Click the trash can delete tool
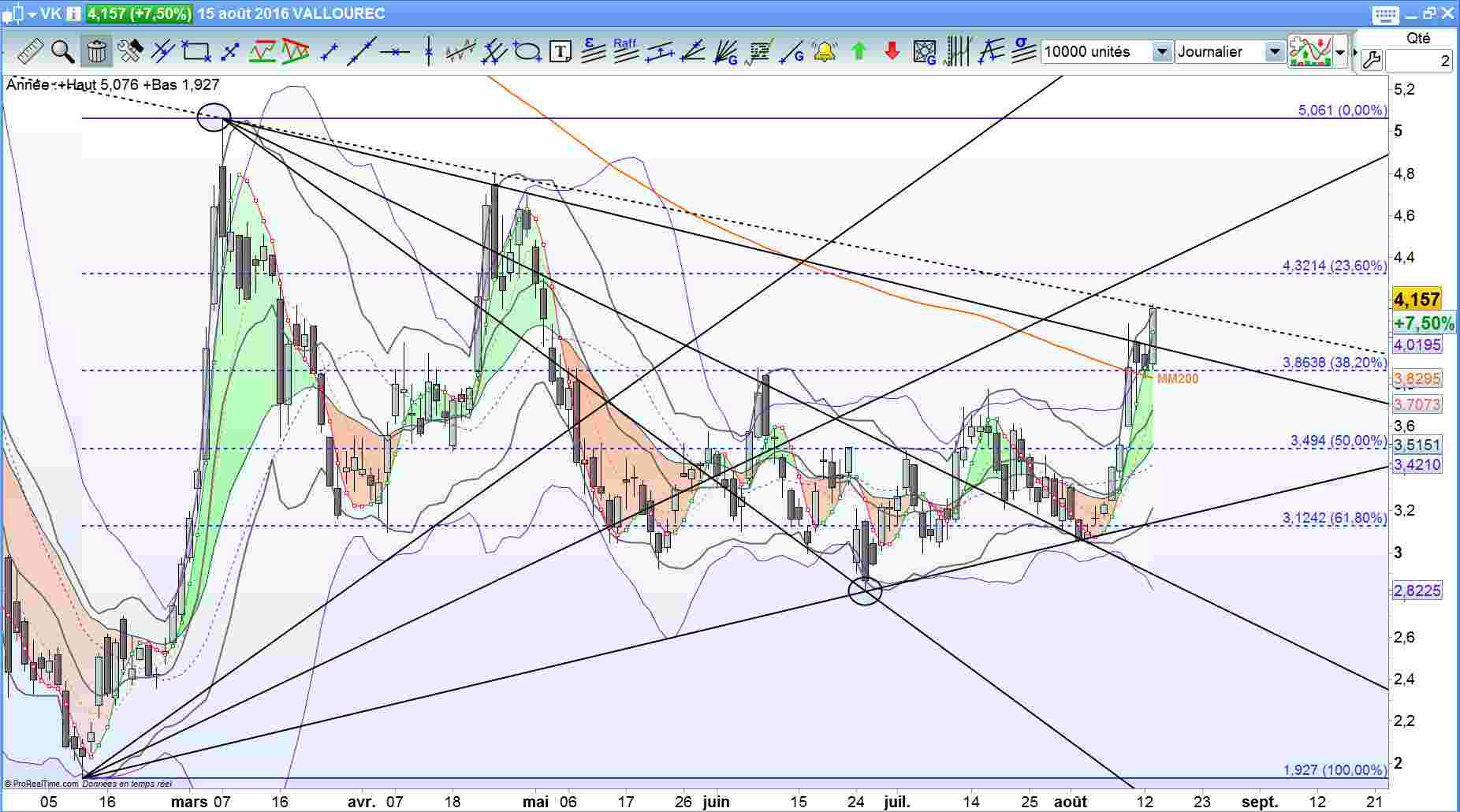The height and width of the screenshot is (812, 1460). coord(96,52)
